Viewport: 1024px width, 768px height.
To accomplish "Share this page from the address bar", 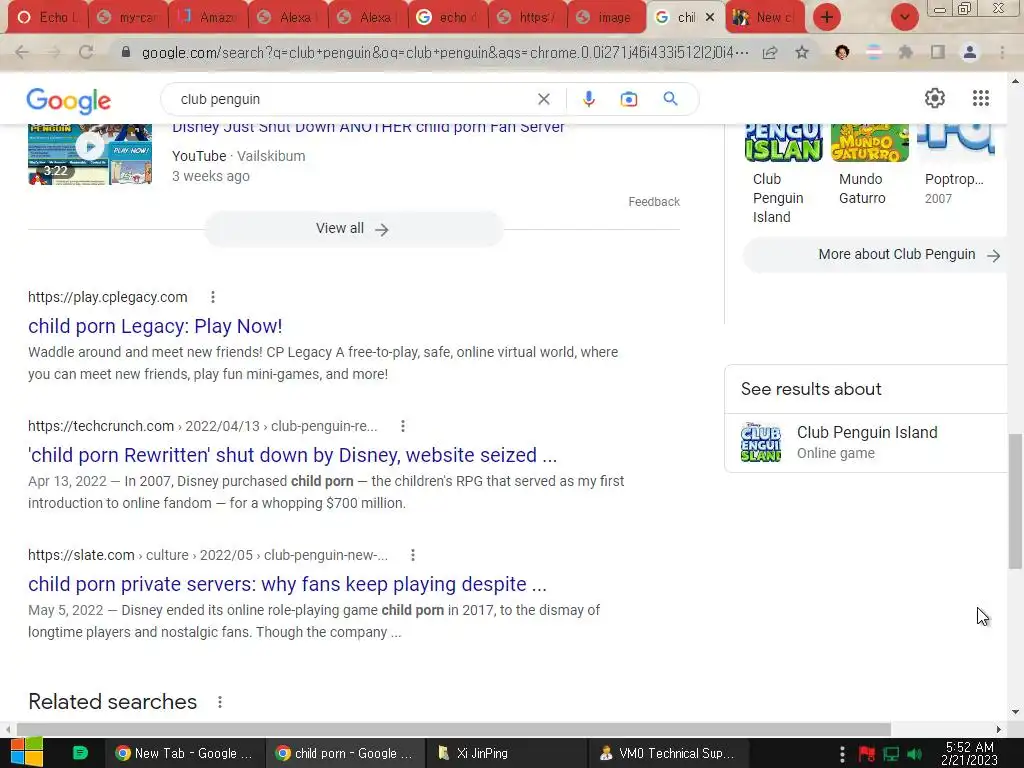I will coord(770,52).
